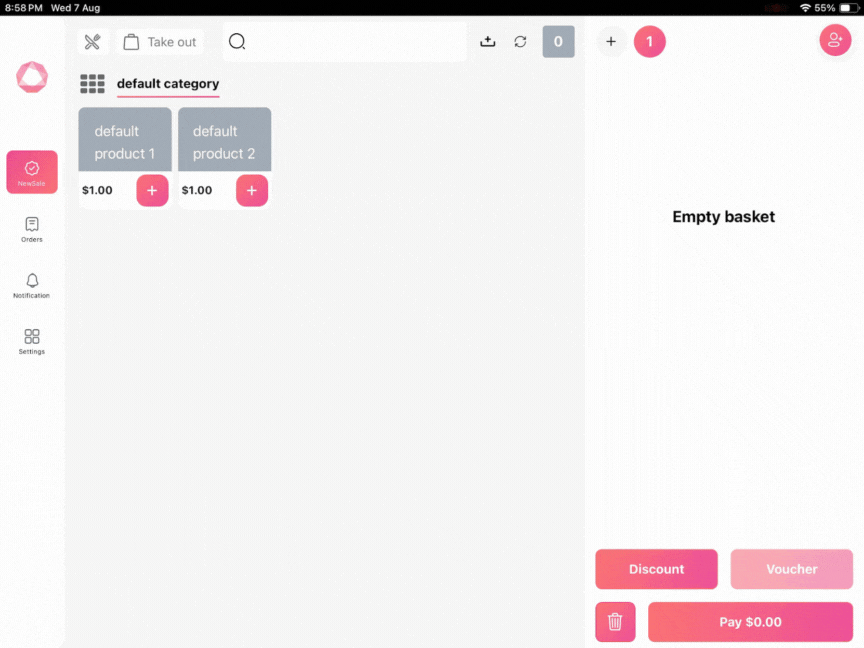Select the dine-in fork and knife icon

[92, 42]
